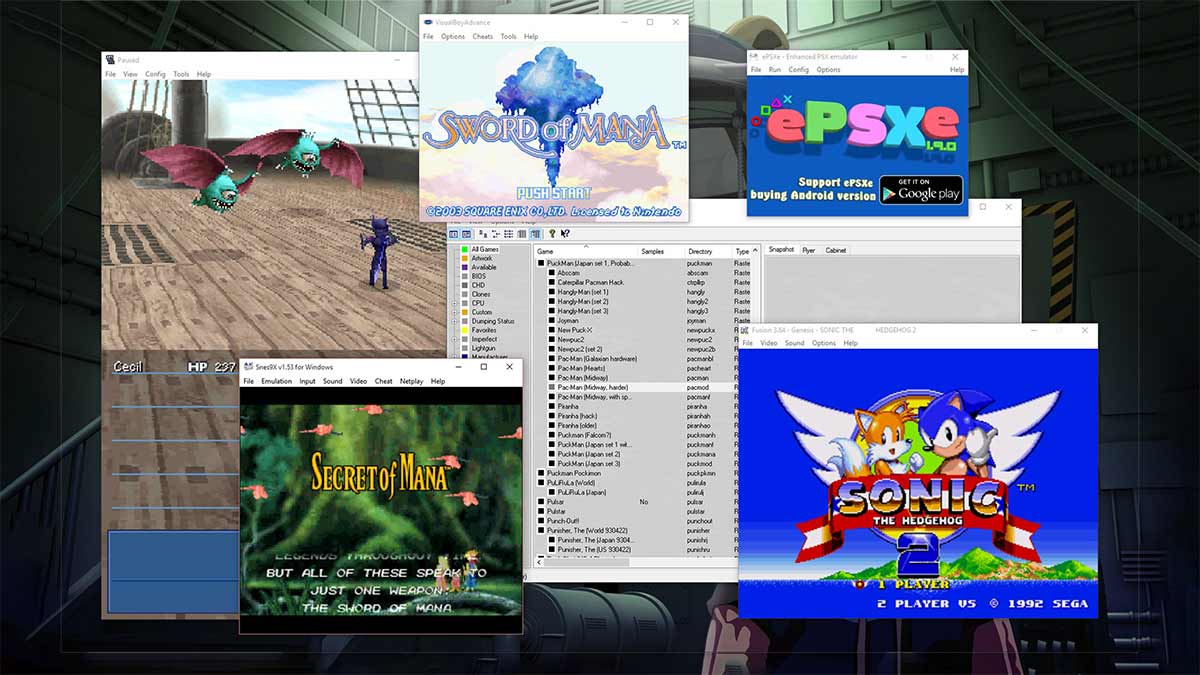Toggle the grouped view toolbar button

535,233
